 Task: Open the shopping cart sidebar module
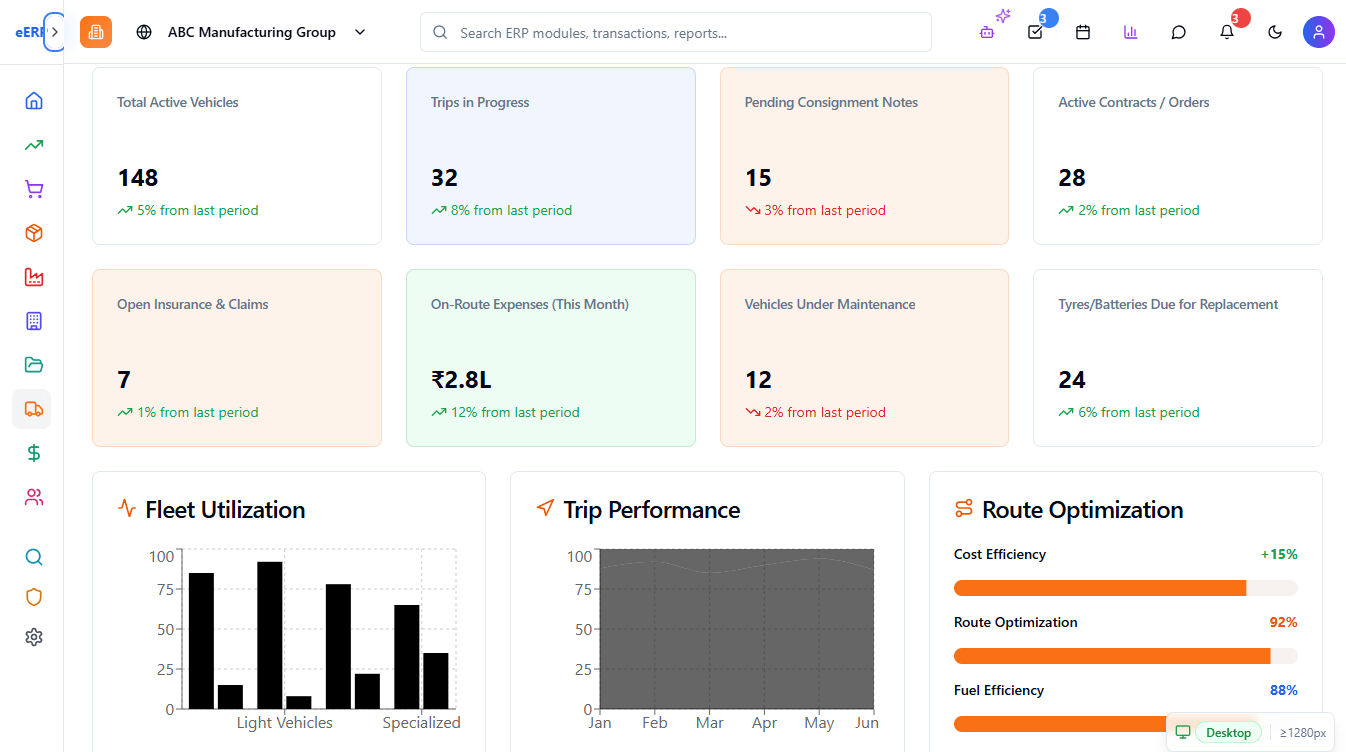point(34,189)
